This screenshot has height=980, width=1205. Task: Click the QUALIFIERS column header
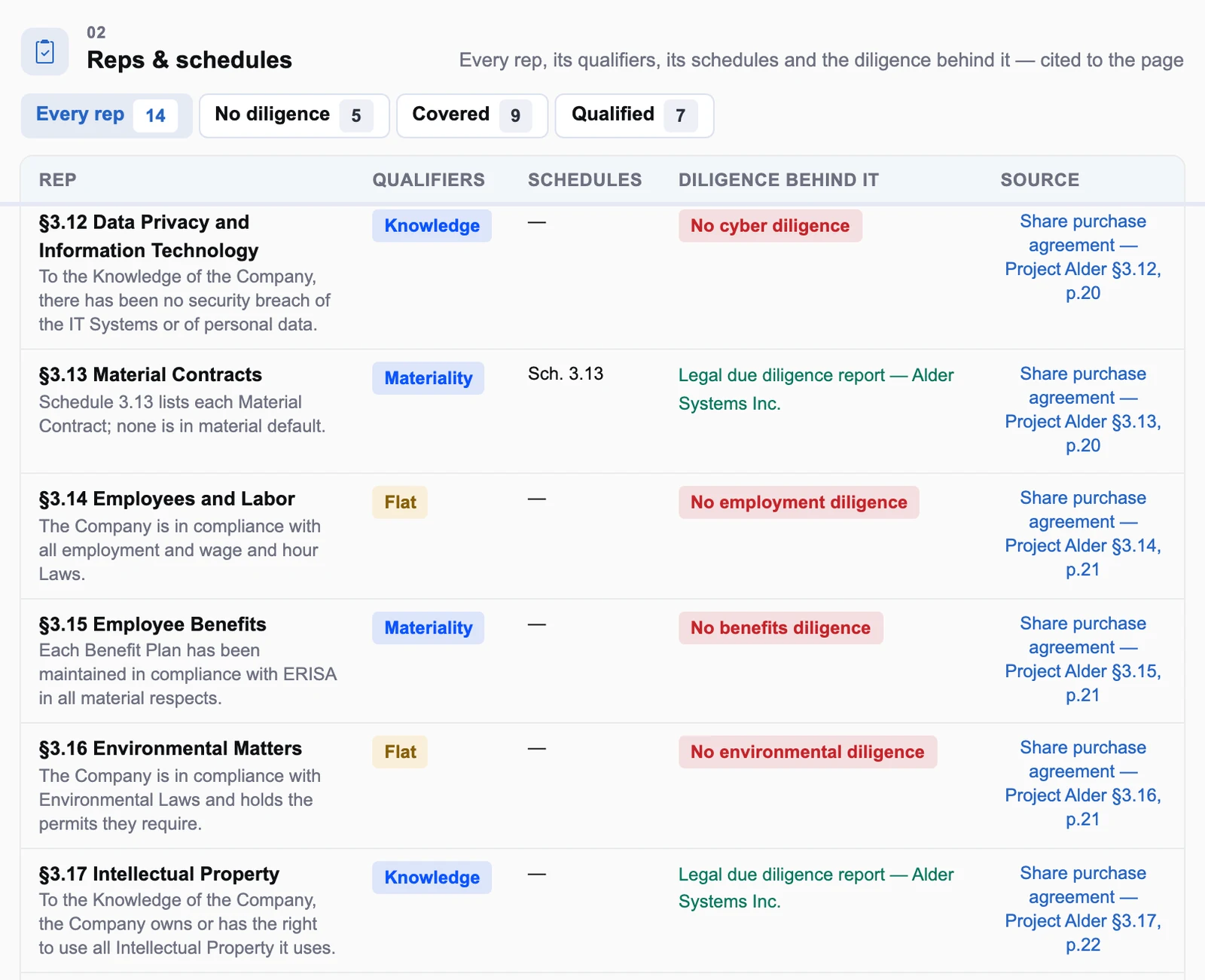(429, 180)
